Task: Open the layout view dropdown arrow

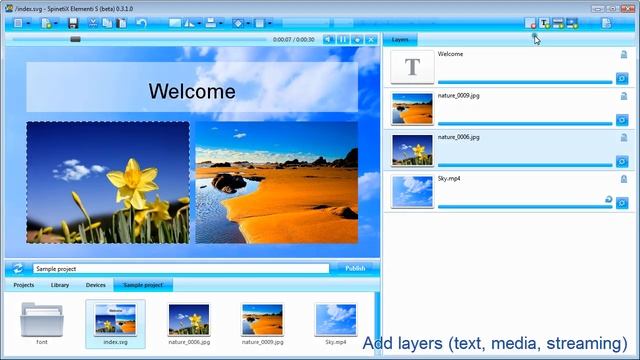Action: (28, 24)
